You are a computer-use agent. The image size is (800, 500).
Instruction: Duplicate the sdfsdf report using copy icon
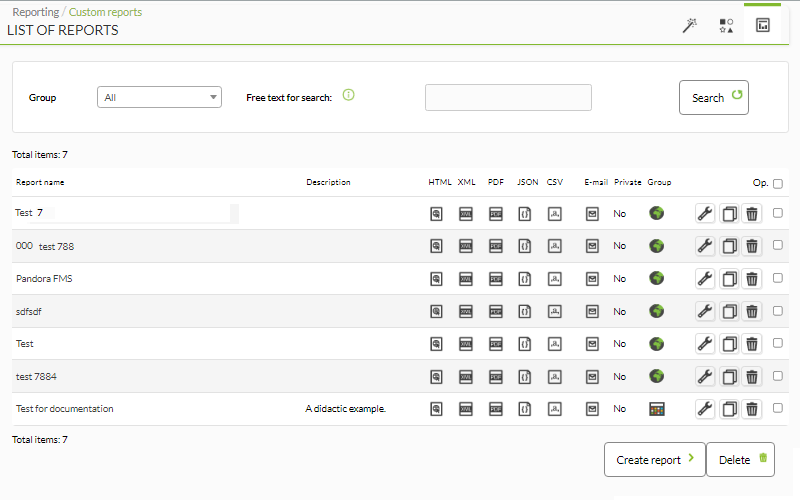730,311
